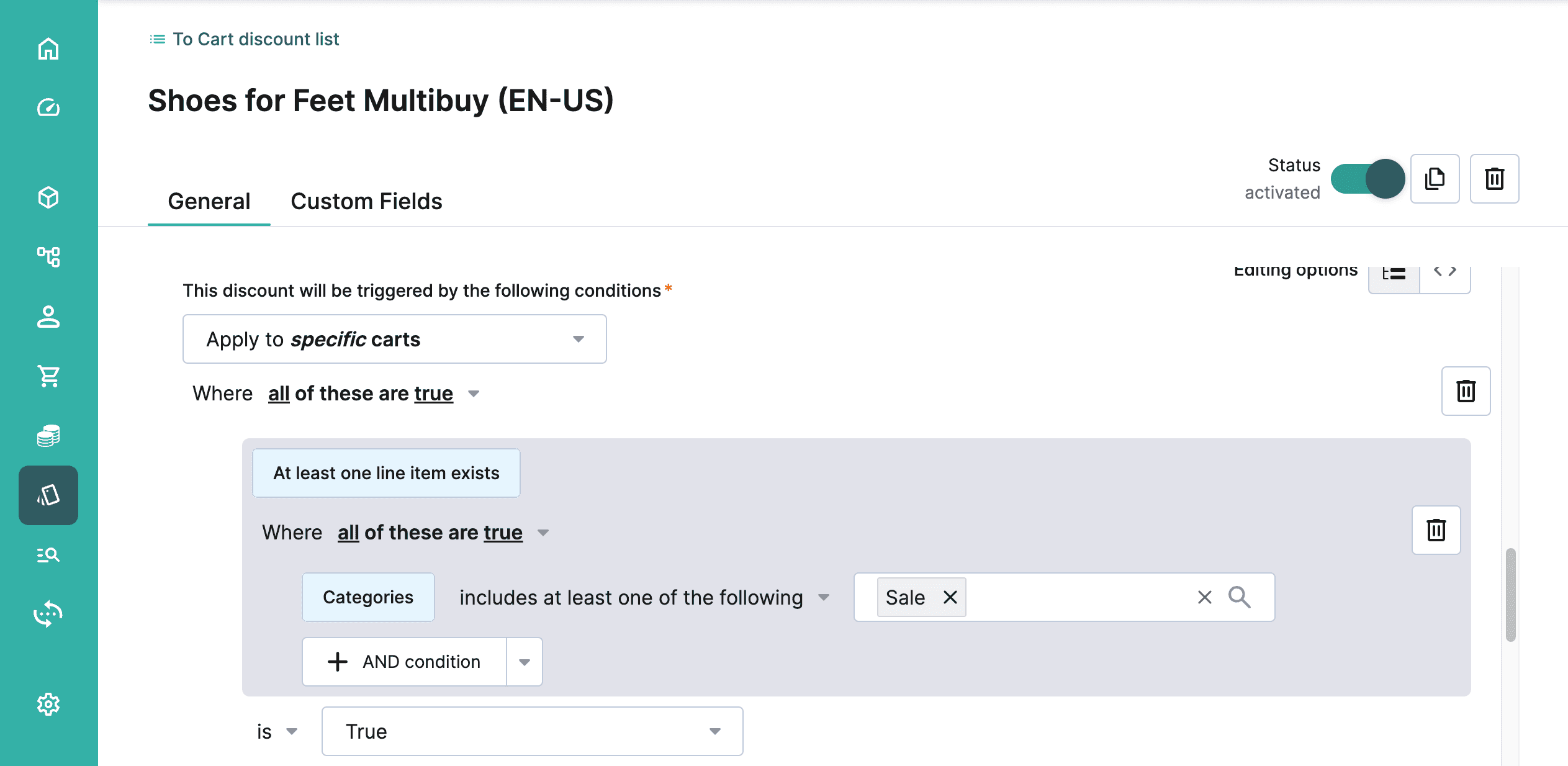Select the General tab

[x=209, y=201]
